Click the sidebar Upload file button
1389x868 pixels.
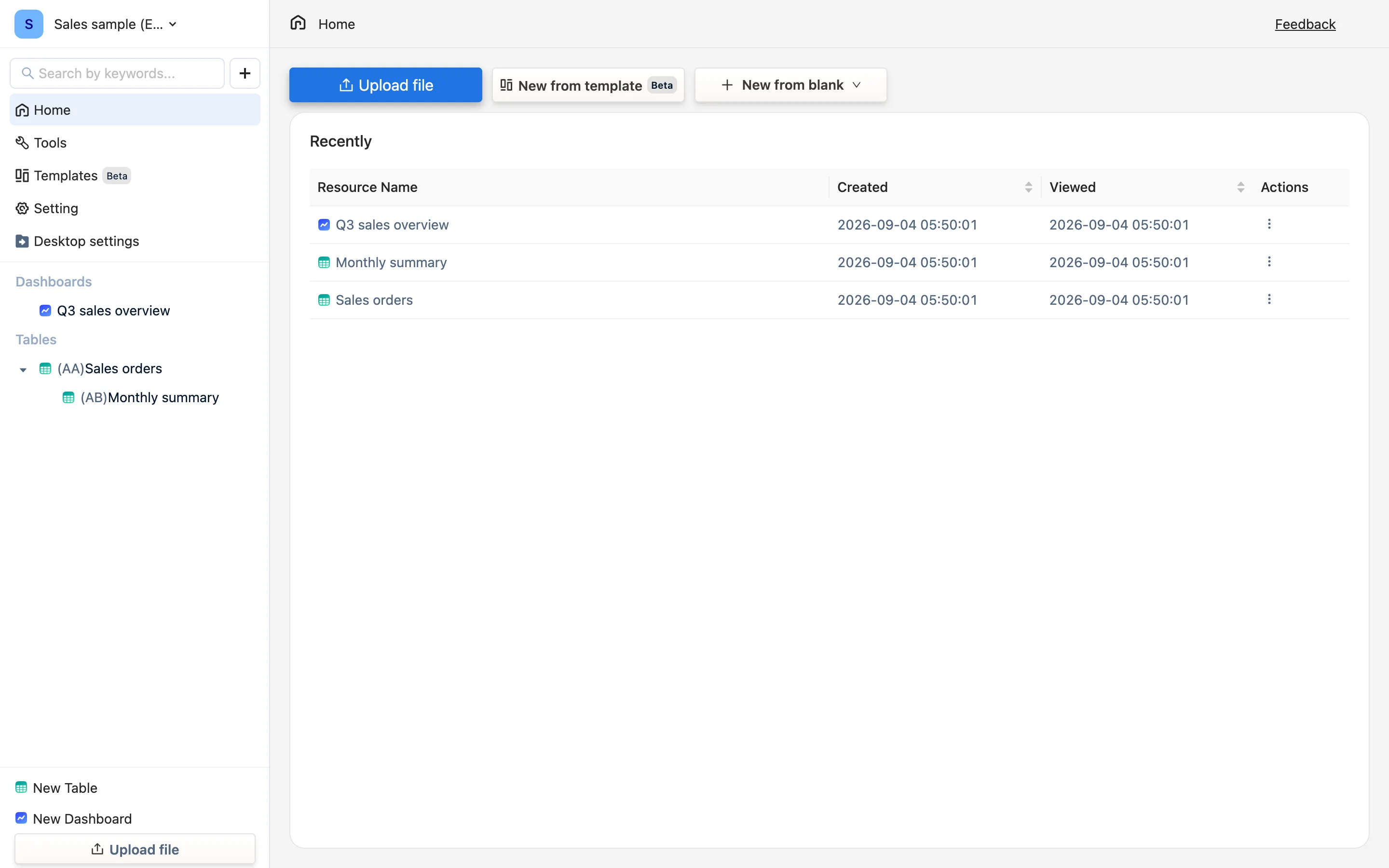pos(135,849)
